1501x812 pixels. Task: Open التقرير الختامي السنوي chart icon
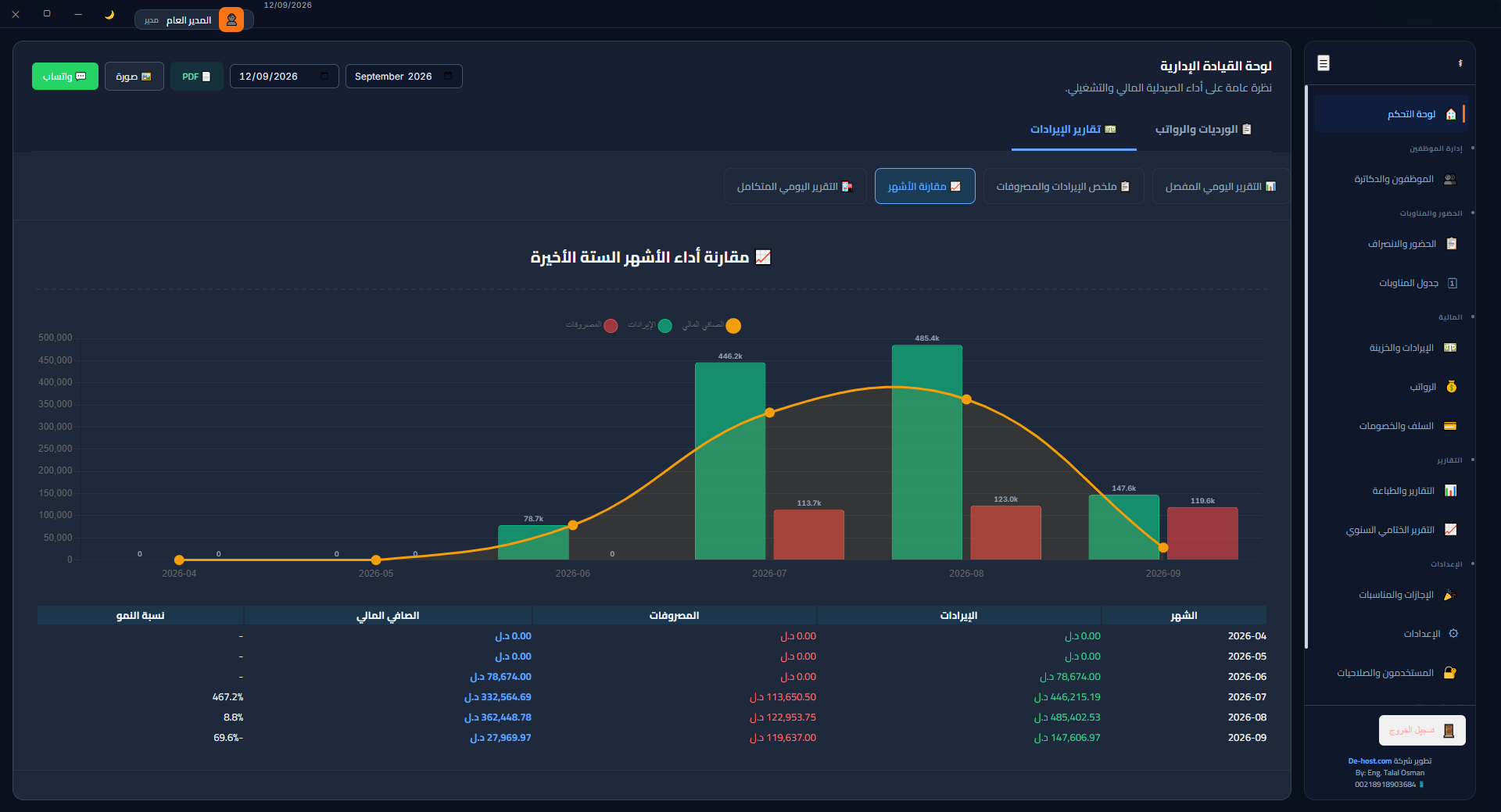pos(1451,530)
